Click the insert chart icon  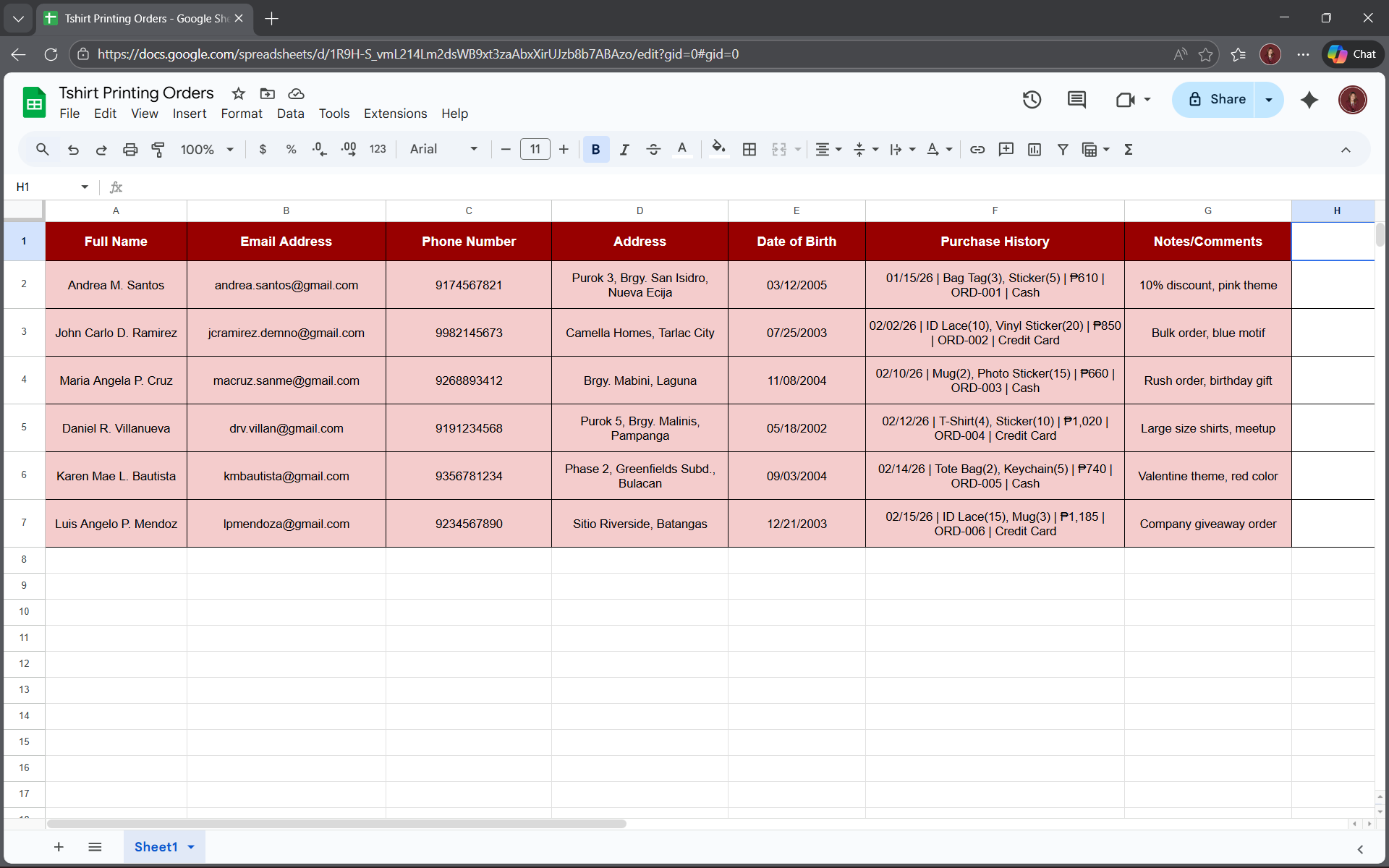point(1035,150)
